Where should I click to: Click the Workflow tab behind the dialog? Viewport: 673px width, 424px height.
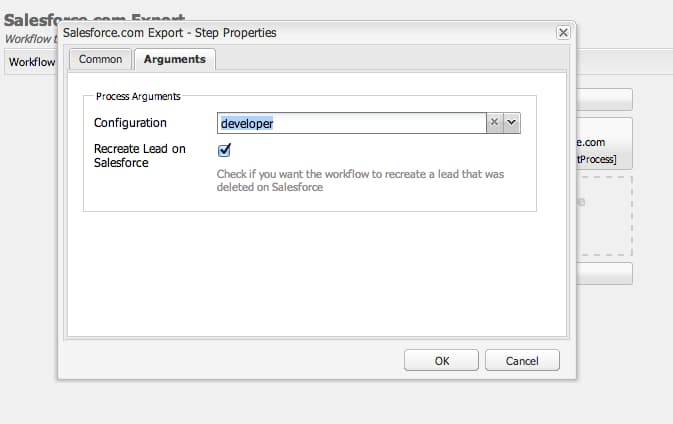click(31, 62)
